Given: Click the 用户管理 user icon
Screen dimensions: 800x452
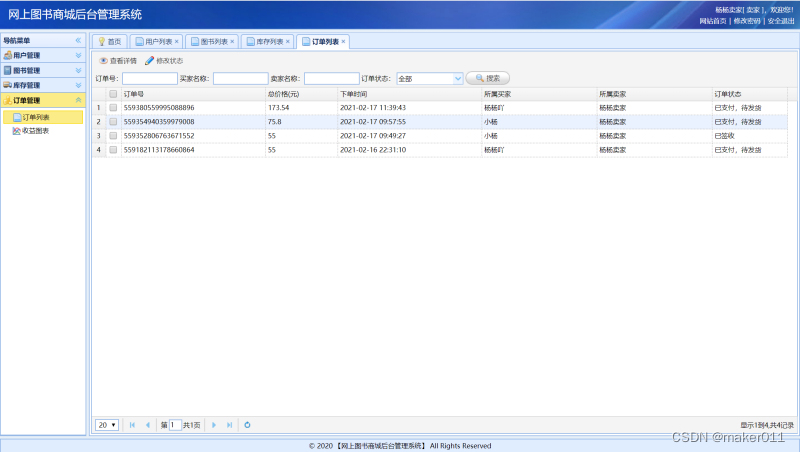Looking at the screenshot, I should tap(8, 55).
